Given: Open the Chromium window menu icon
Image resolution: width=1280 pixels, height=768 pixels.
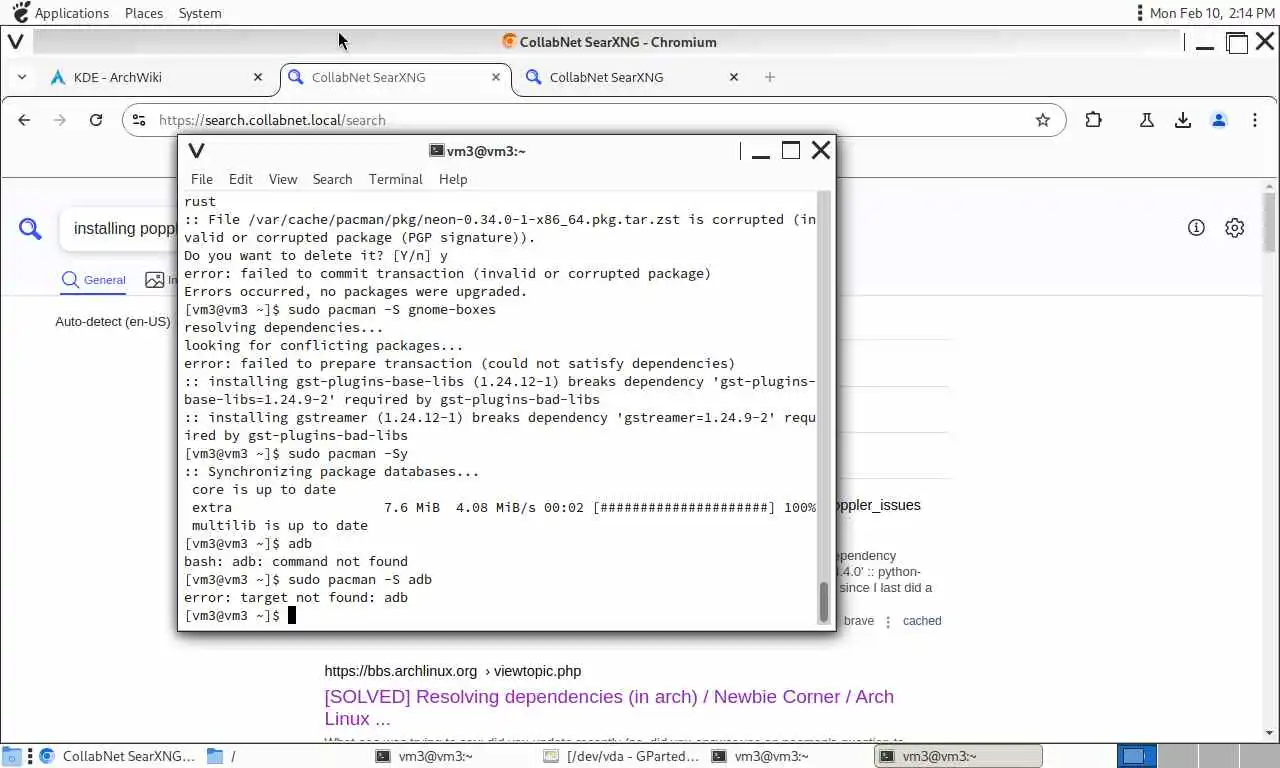Looking at the screenshot, I should [x=16, y=42].
